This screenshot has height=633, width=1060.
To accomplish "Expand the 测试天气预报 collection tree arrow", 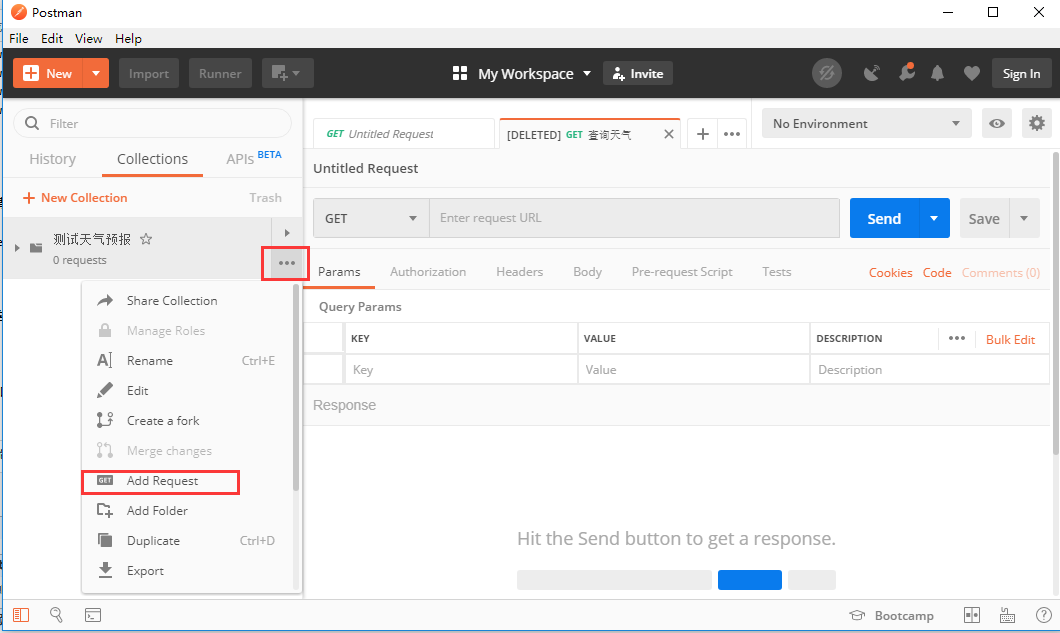I will click(x=18, y=248).
